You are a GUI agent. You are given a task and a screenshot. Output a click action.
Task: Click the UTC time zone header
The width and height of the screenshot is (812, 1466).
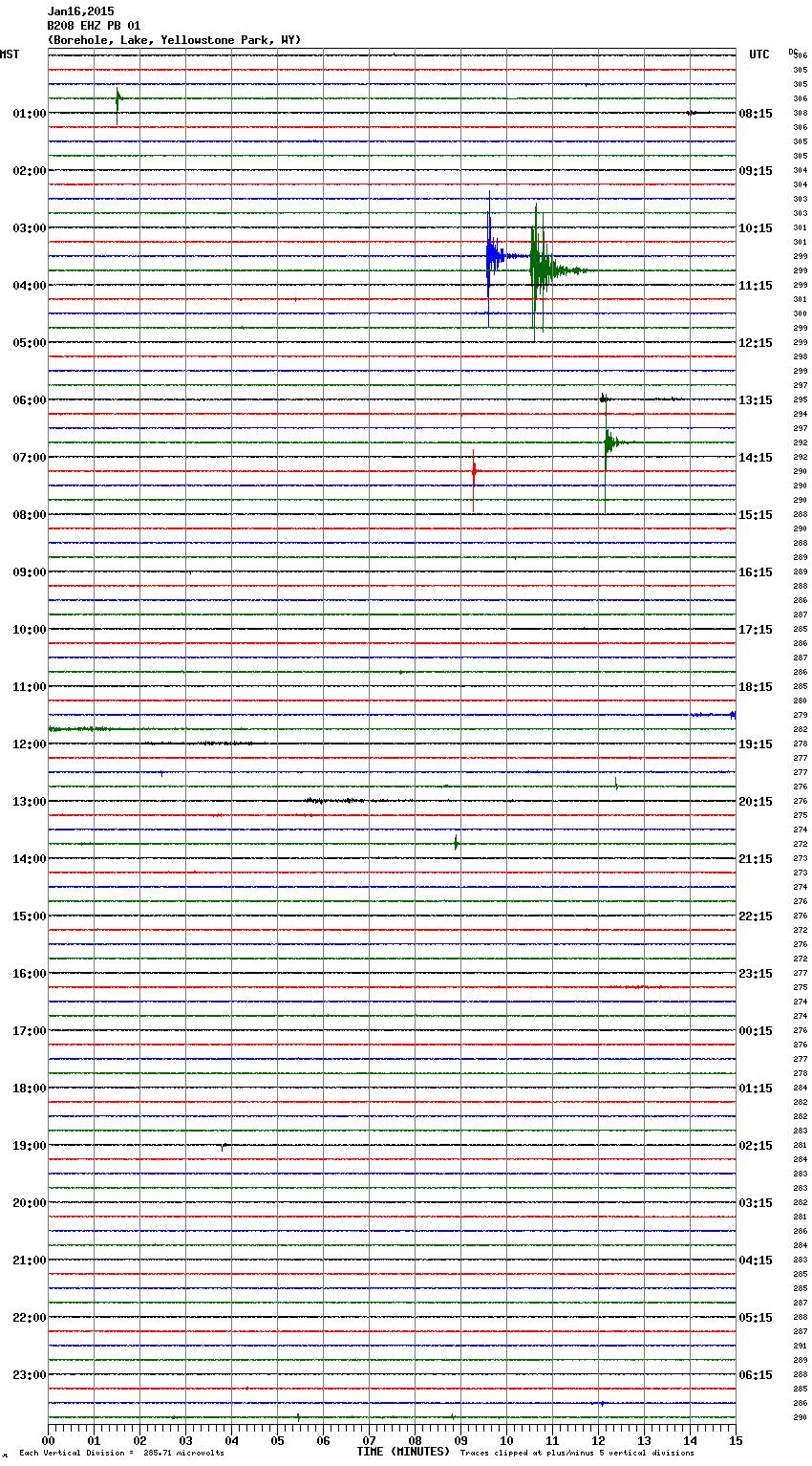[x=759, y=54]
